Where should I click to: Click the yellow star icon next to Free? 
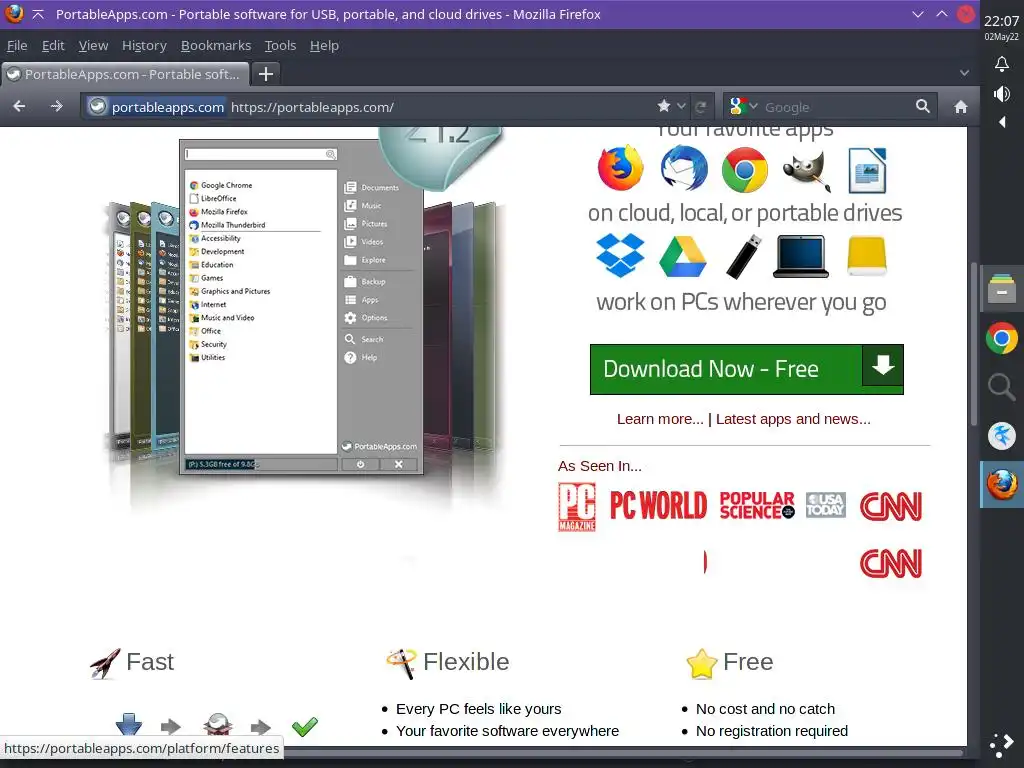pyautogui.click(x=702, y=664)
